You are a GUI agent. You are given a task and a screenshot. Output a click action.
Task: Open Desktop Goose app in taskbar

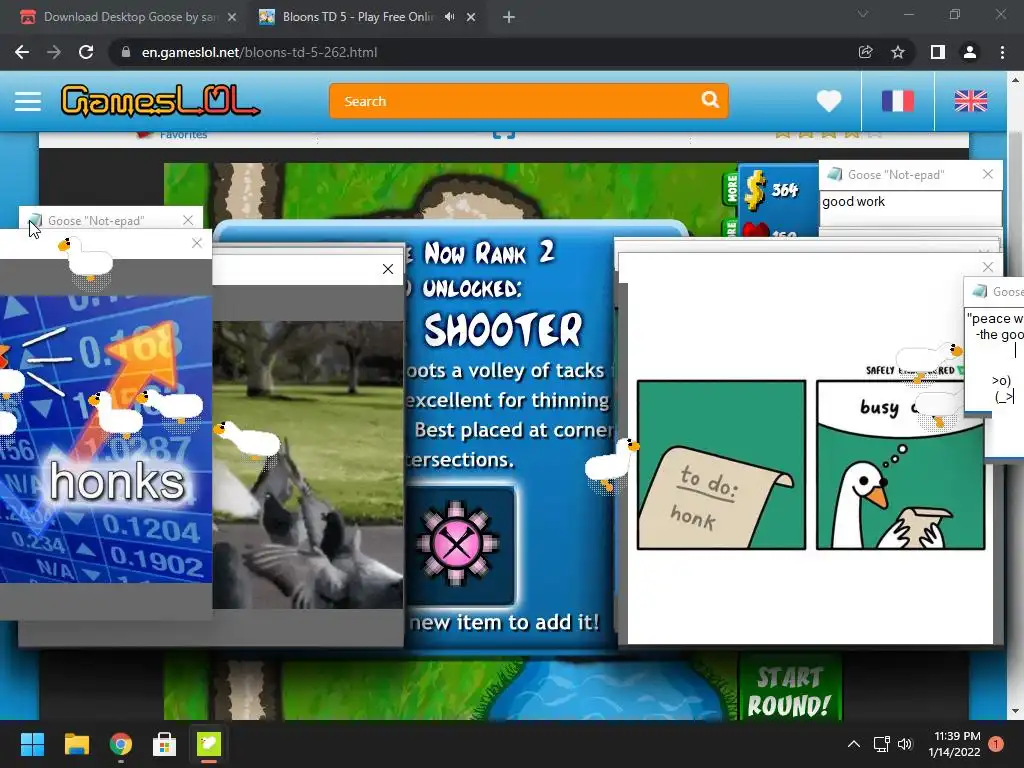pyautogui.click(x=209, y=744)
